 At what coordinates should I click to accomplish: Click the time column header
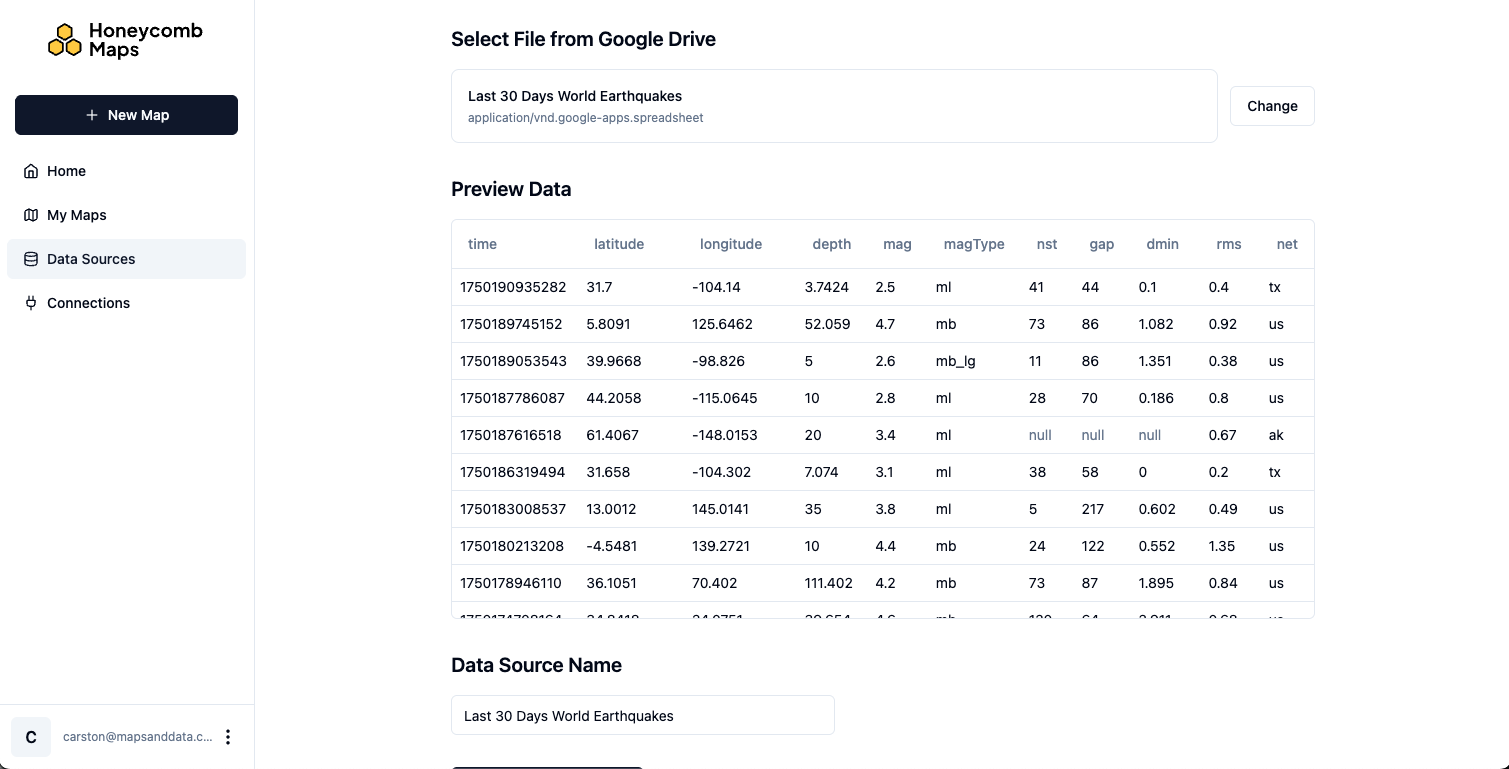click(x=482, y=244)
